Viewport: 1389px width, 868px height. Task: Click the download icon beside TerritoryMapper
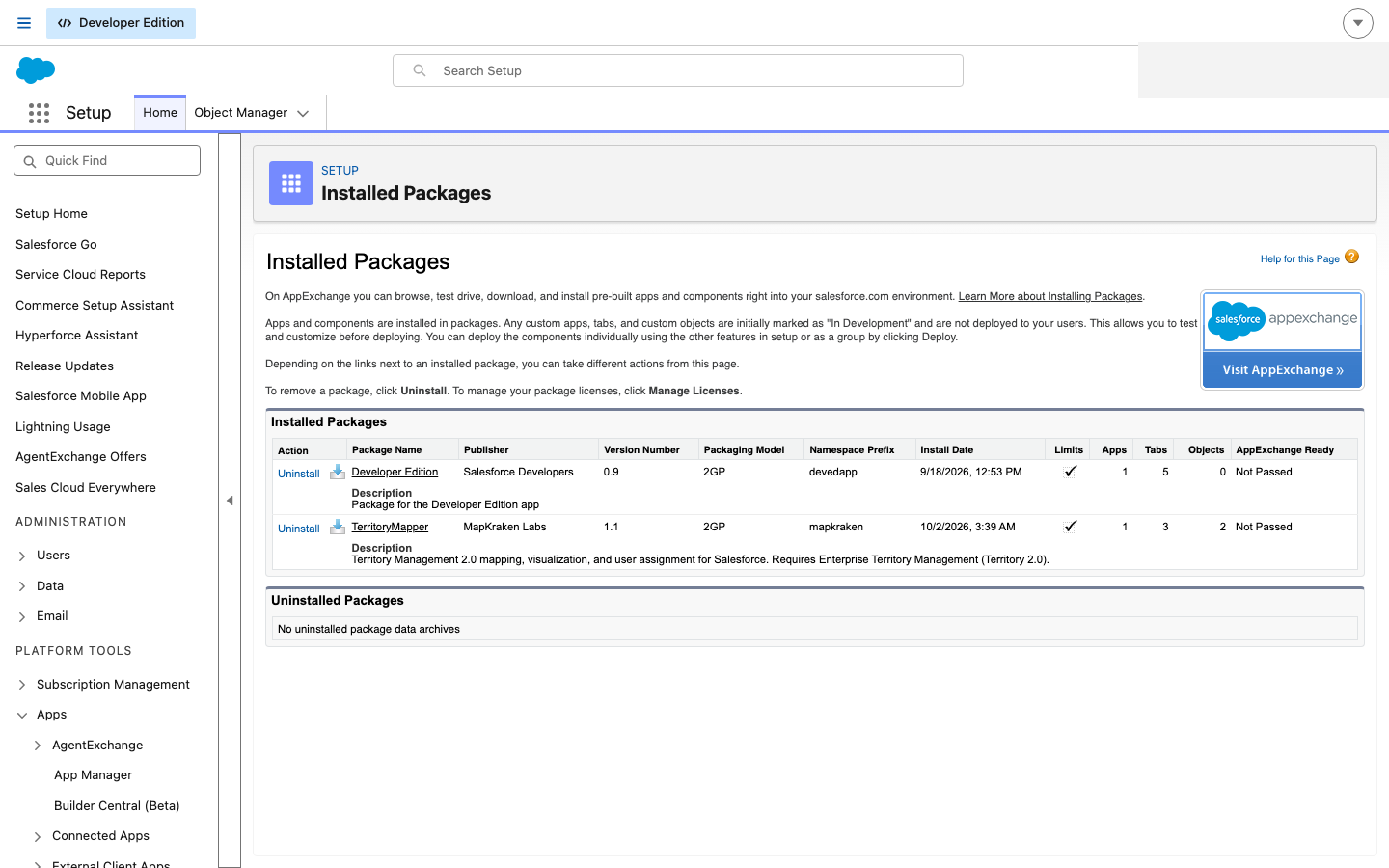pos(338,527)
